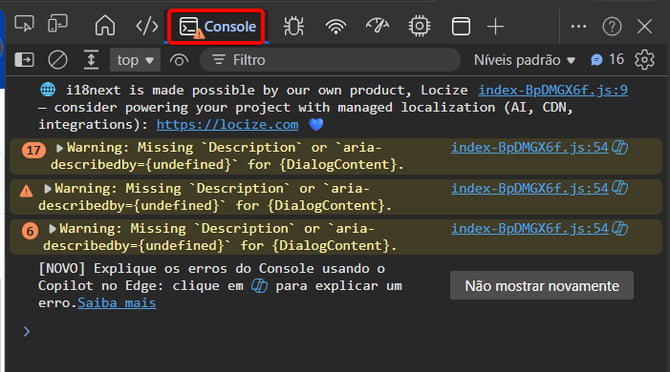Toggle device emulation mode
The width and height of the screenshot is (670, 372).
click(58, 24)
